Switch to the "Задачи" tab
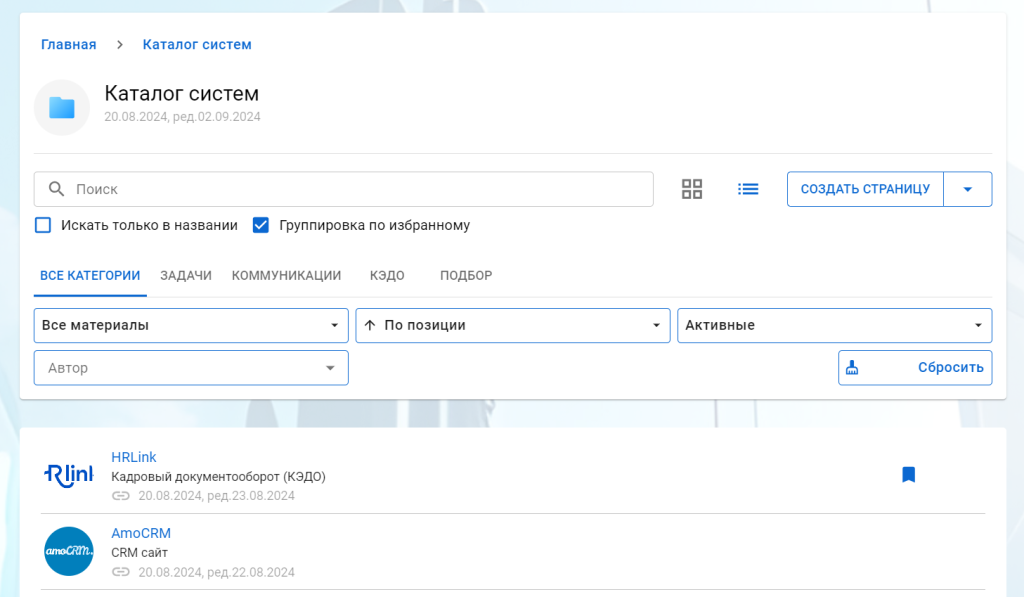 [186, 276]
